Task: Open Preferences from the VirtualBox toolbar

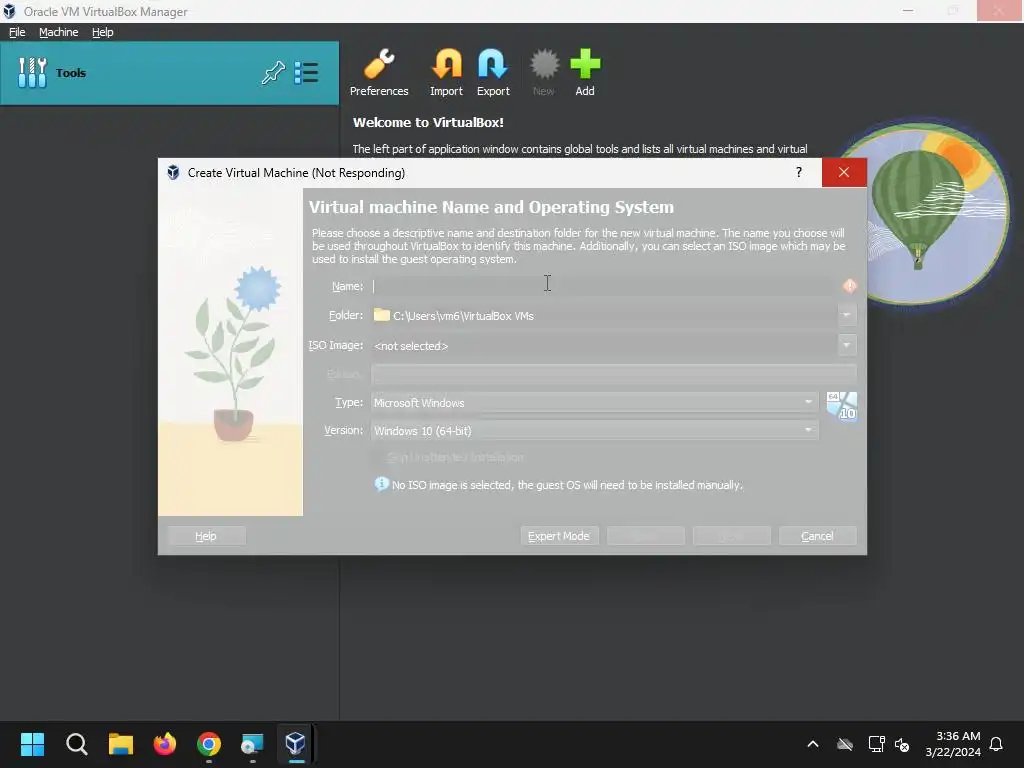Action: [x=379, y=72]
